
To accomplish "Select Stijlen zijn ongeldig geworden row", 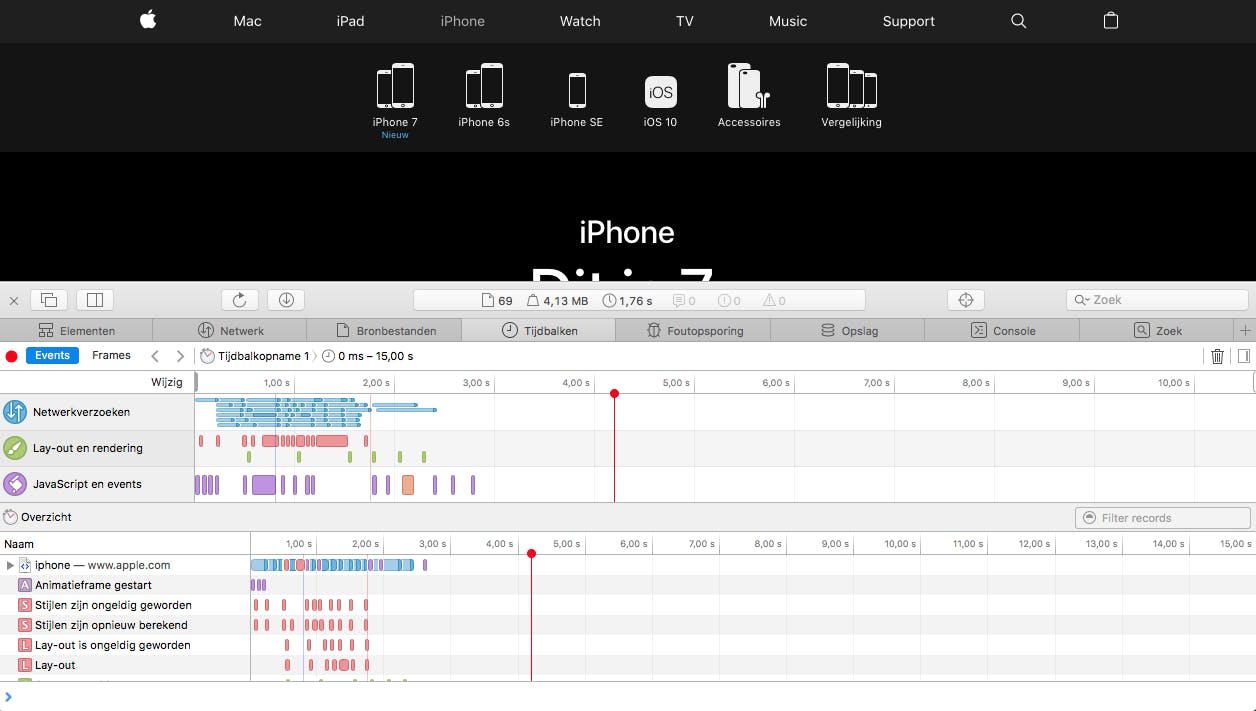I will pos(125,605).
